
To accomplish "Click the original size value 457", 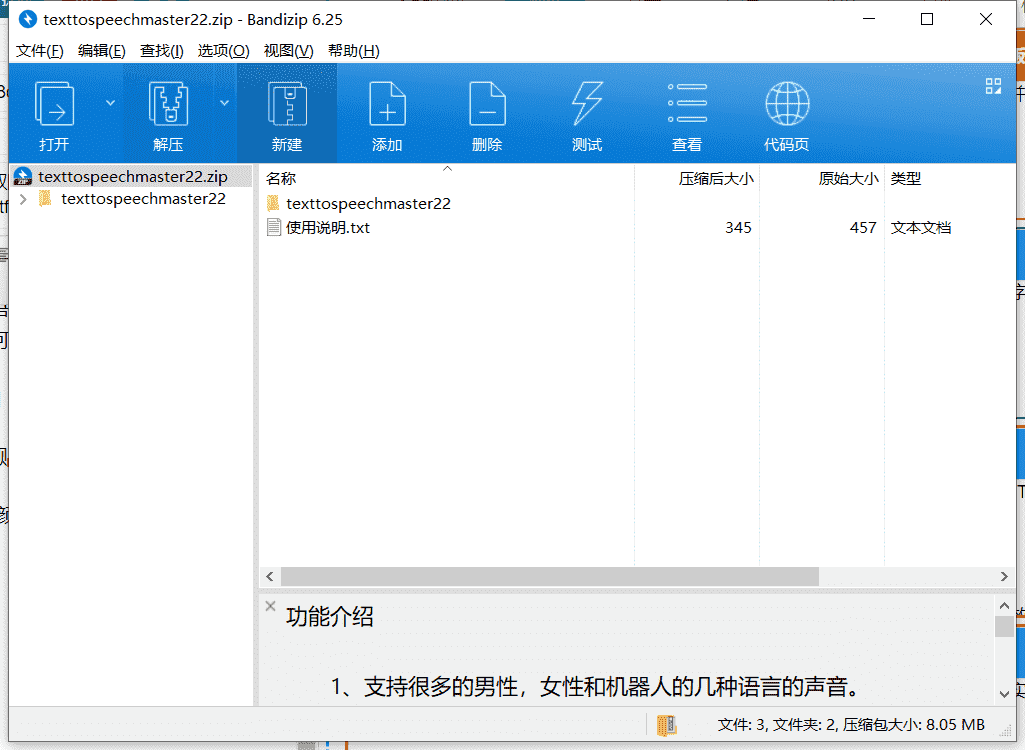I will coord(863,228).
